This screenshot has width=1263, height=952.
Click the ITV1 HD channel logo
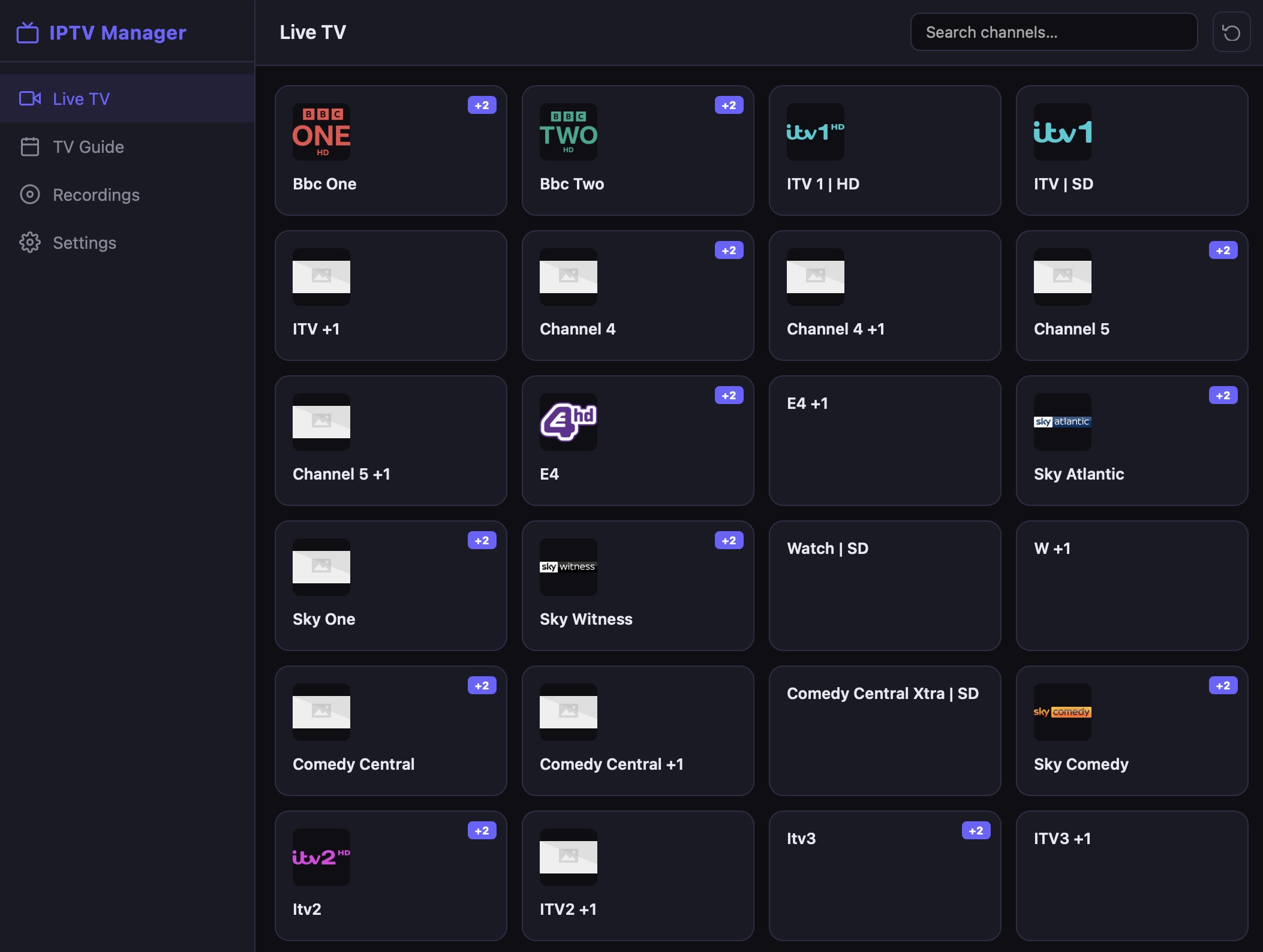point(816,132)
